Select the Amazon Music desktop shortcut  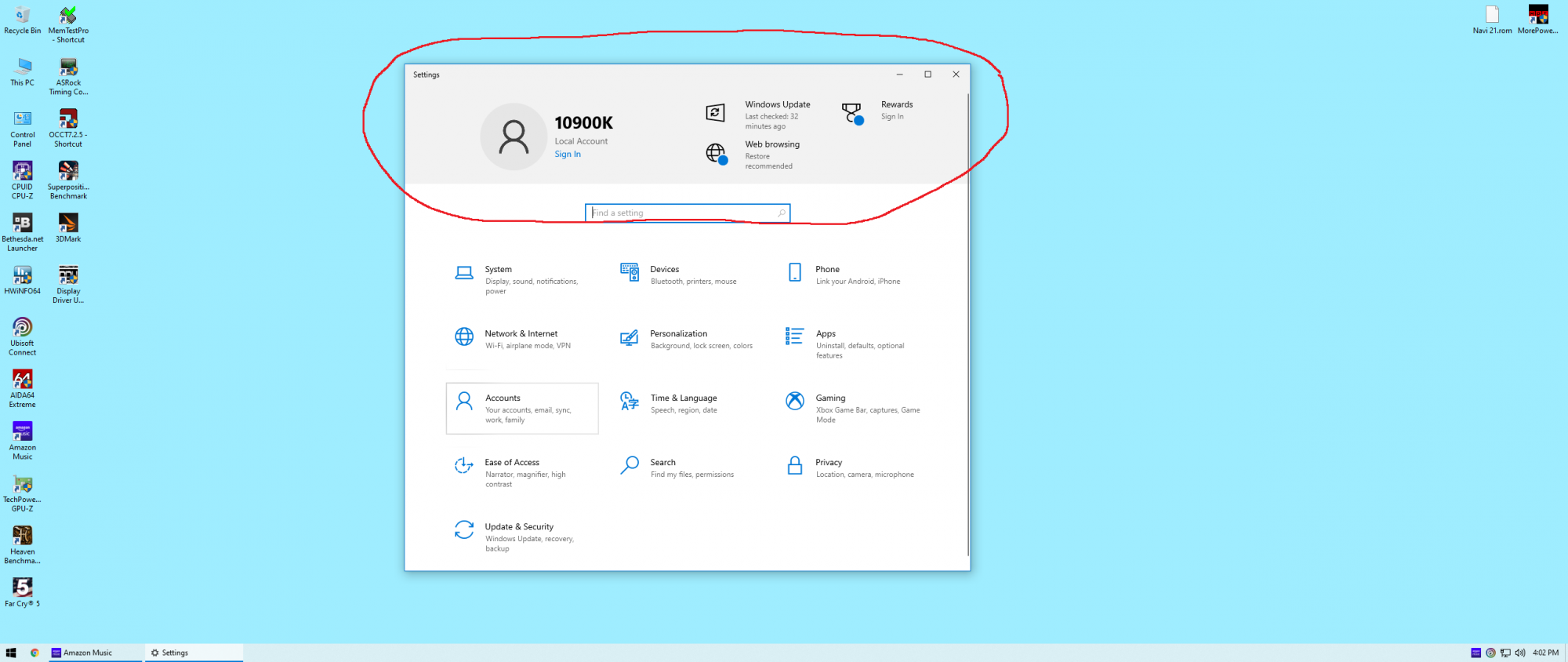pos(22,441)
